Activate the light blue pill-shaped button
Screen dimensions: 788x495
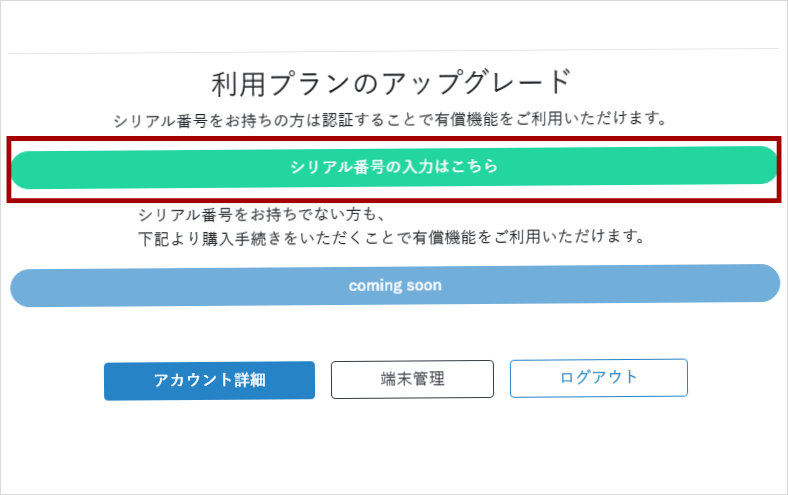(x=394, y=285)
